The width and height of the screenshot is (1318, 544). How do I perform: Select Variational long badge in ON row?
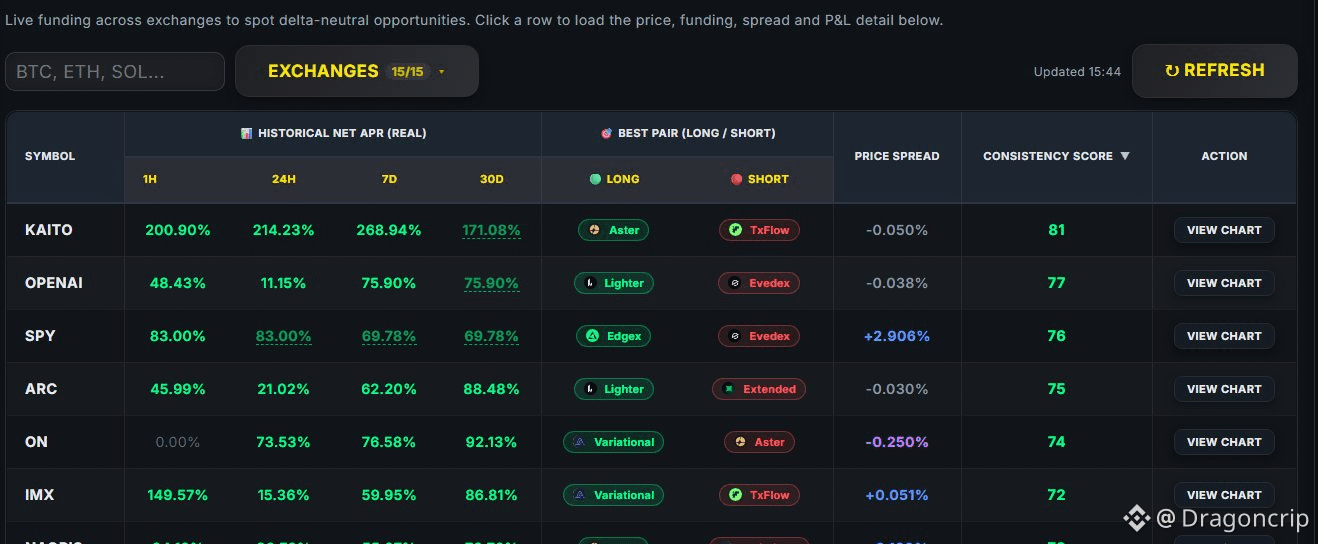pos(613,442)
